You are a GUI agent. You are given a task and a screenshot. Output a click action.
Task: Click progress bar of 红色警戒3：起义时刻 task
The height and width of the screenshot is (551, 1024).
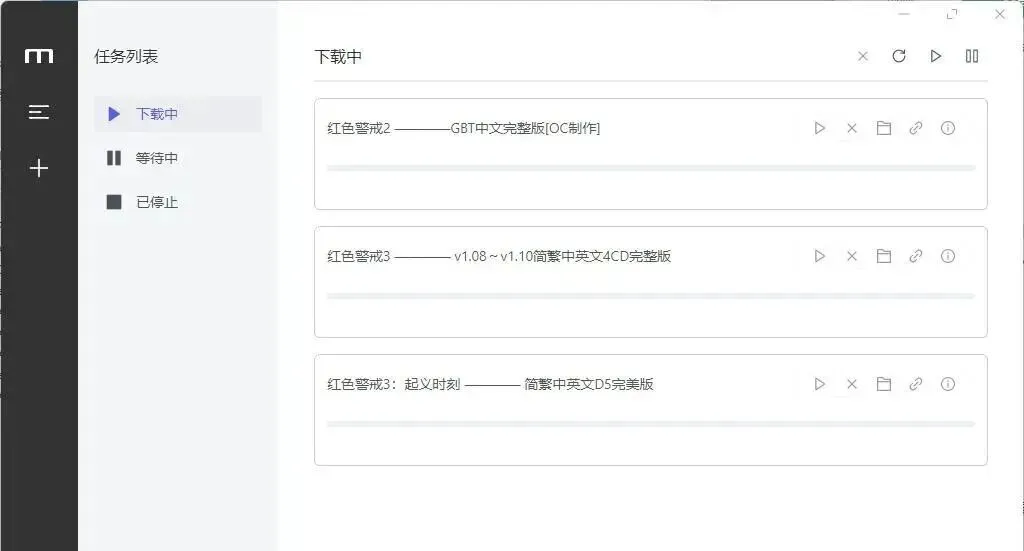[650, 424]
